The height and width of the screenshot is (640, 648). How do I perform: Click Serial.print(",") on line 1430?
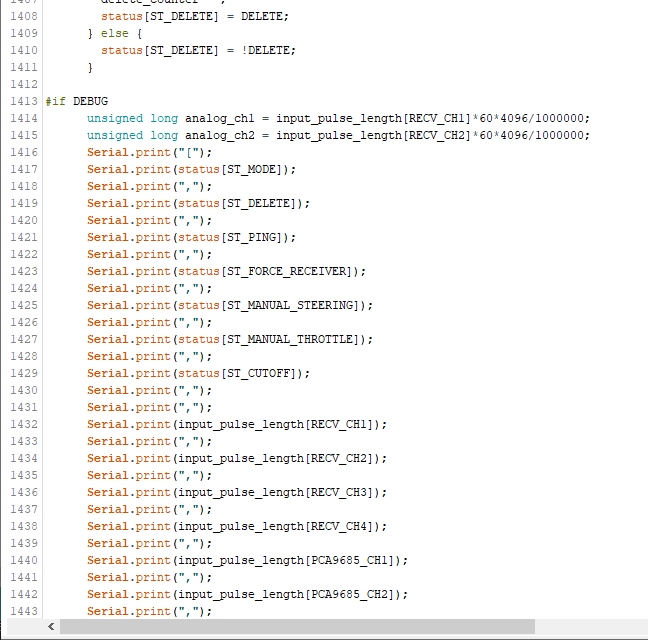tap(149, 390)
